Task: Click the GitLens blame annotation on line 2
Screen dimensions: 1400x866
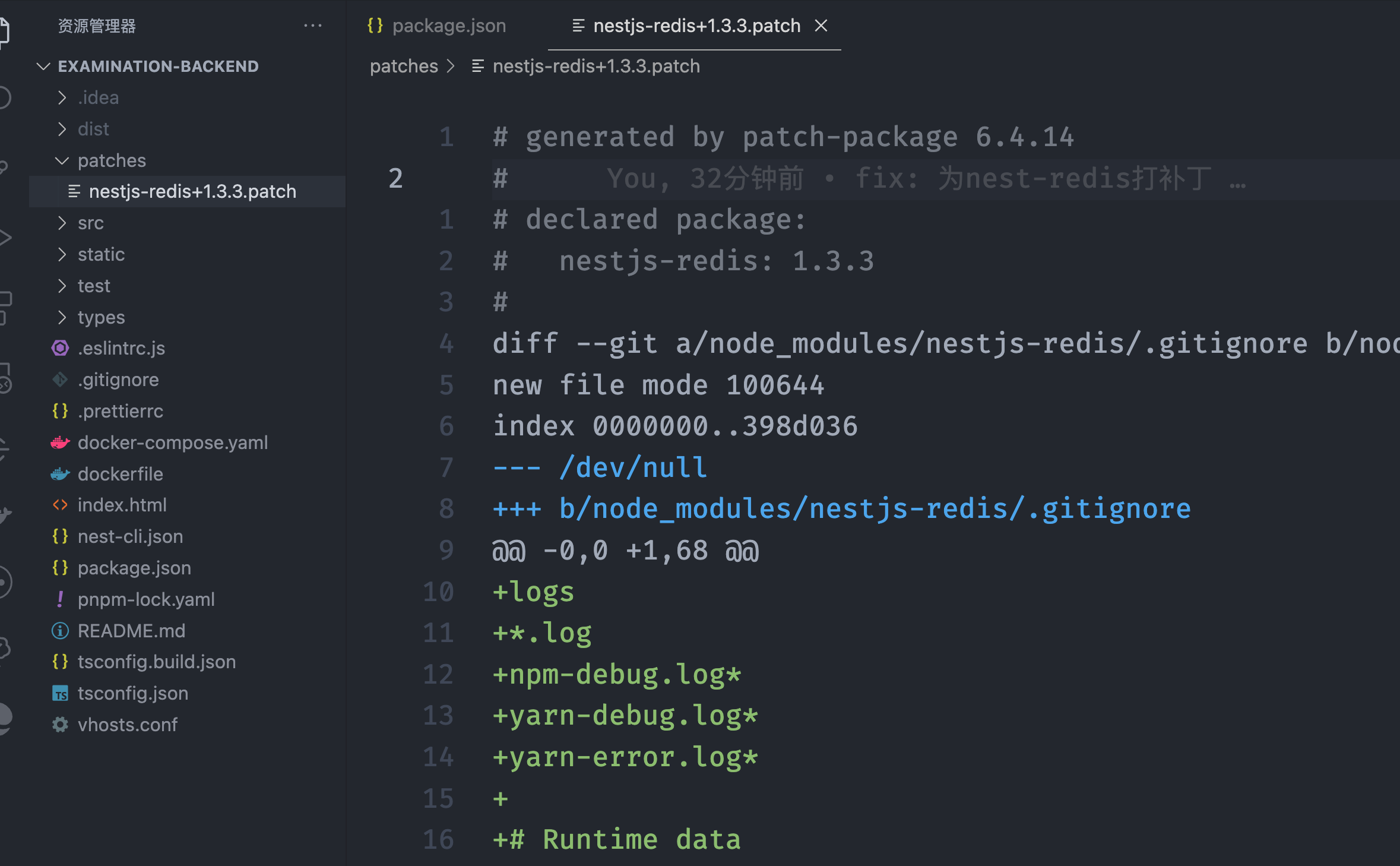Action: coord(926,178)
